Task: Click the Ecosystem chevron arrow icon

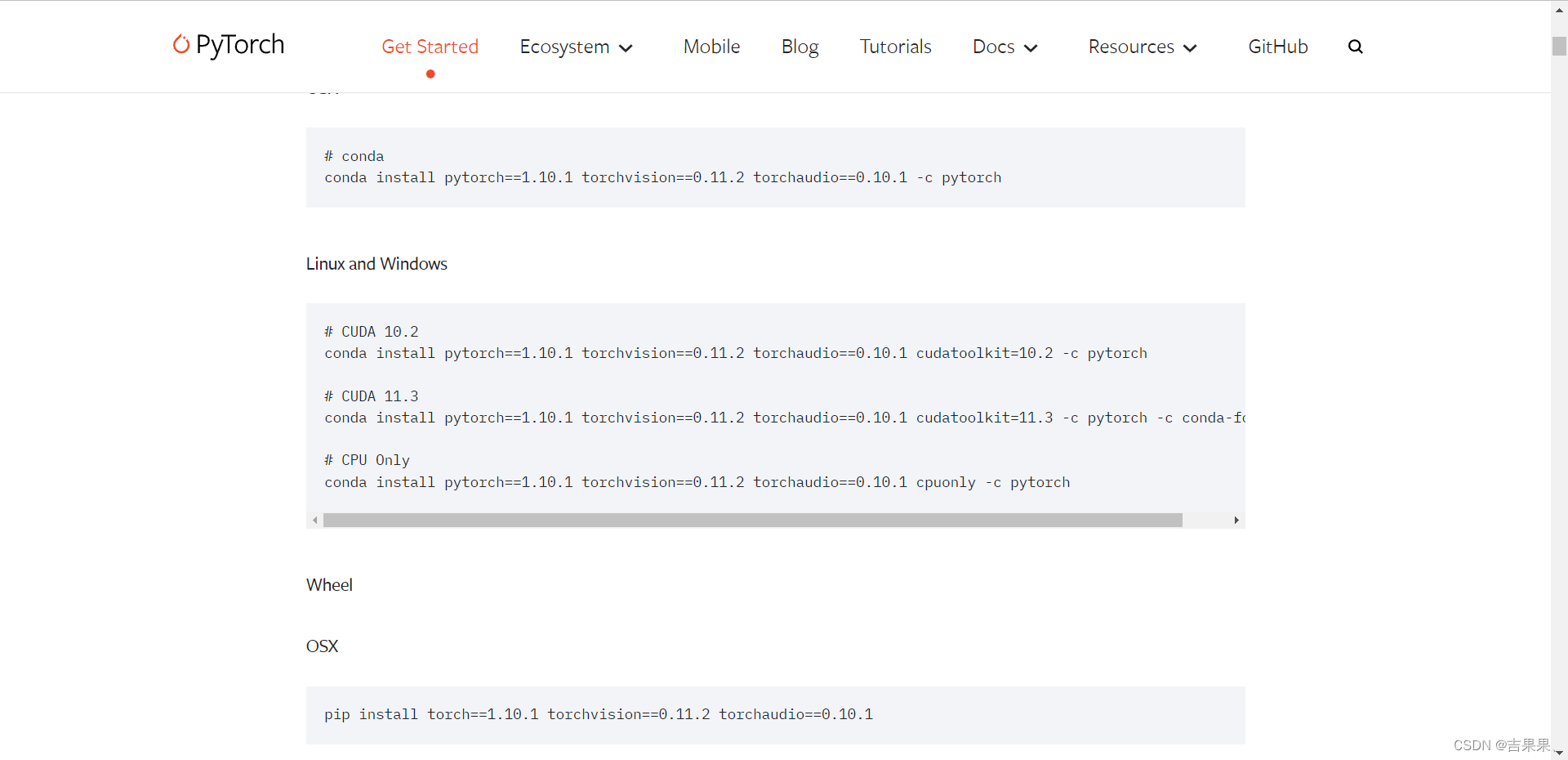Action: [626, 48]
